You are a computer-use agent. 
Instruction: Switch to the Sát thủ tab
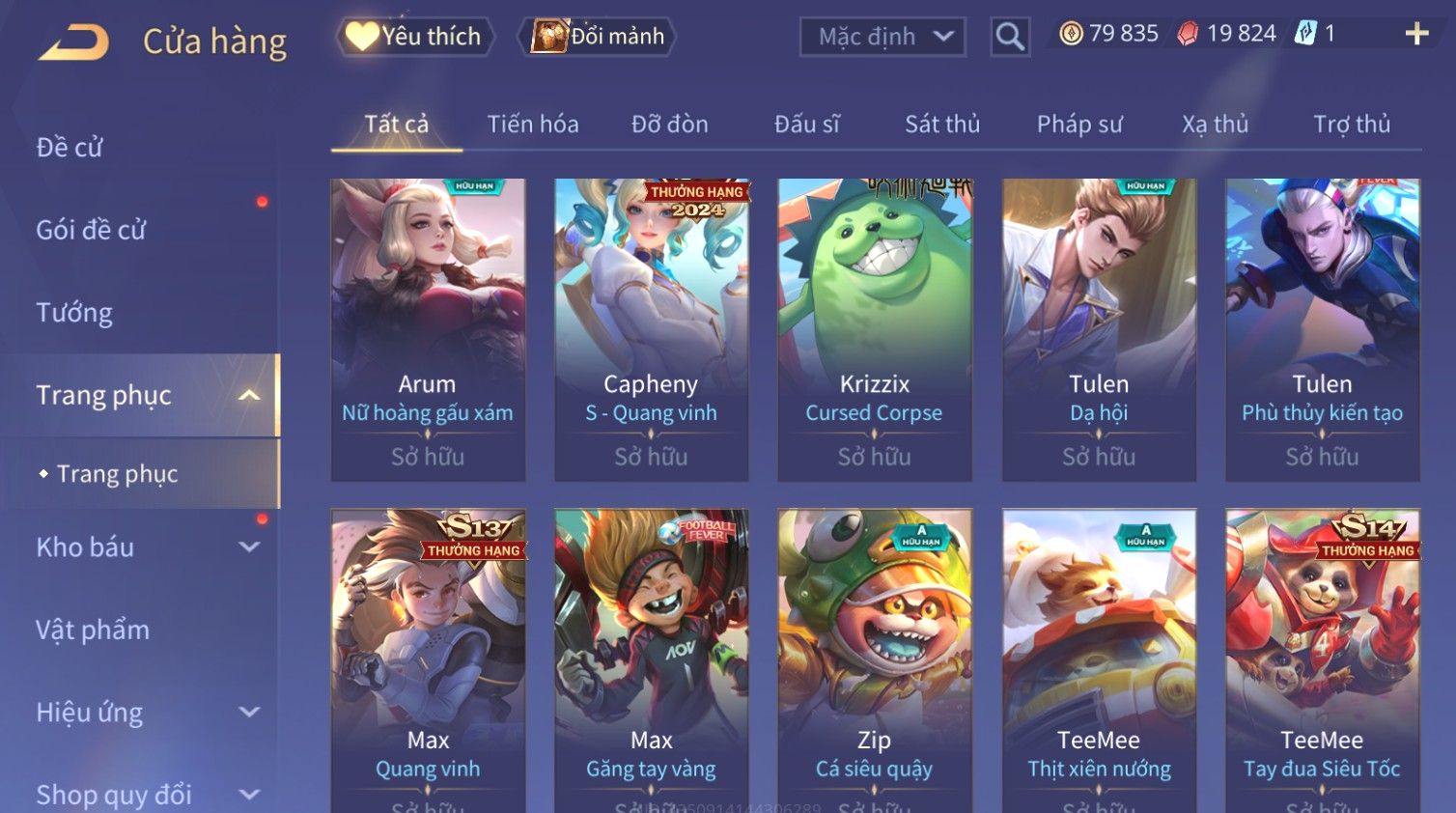click(x=942, y=124)
